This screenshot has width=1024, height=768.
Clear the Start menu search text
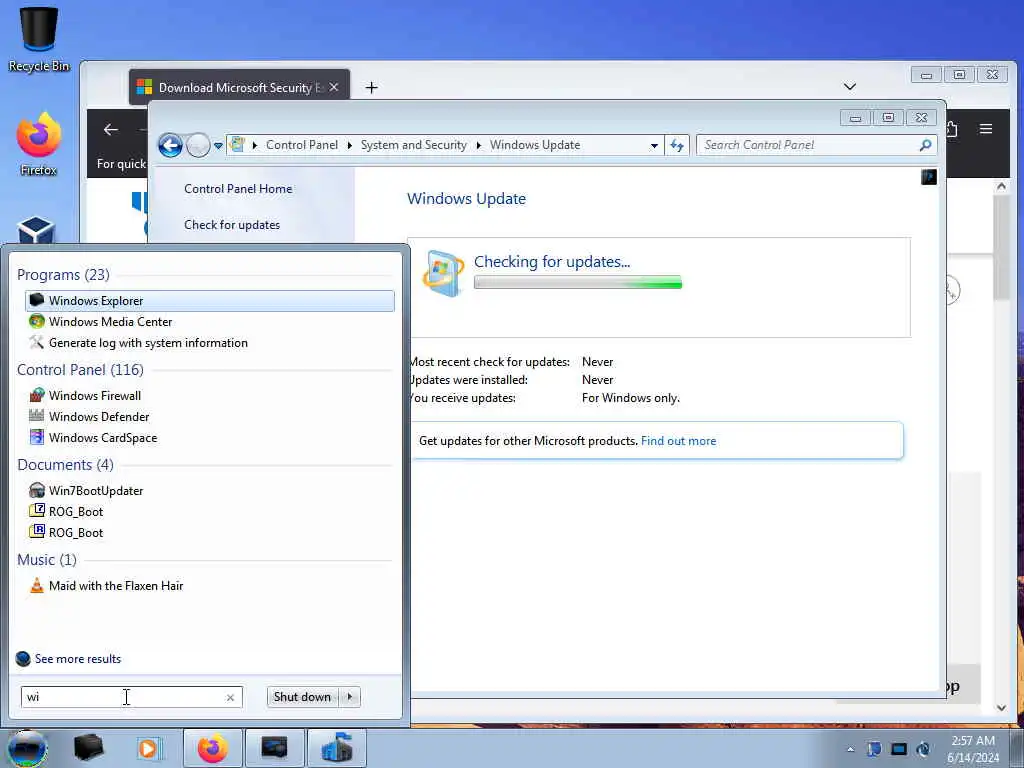230,697
